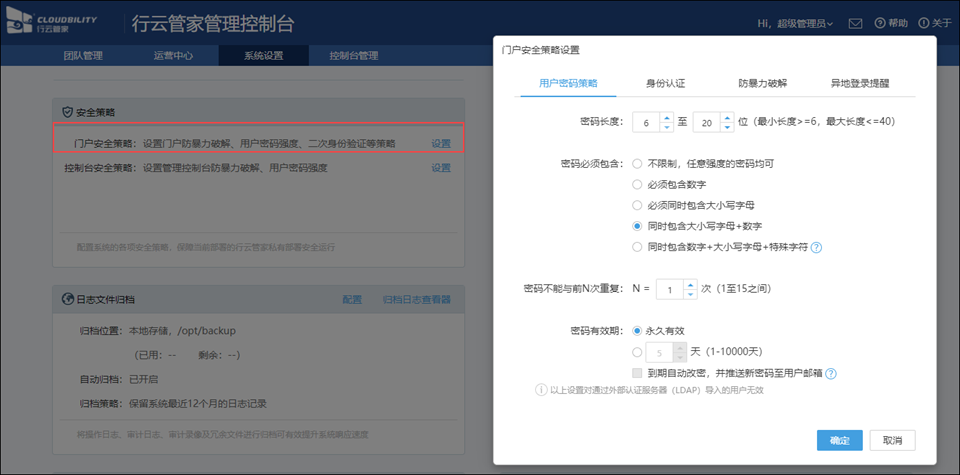
Task: Click the 帮助 question mark icon
Action: [880, 23]
